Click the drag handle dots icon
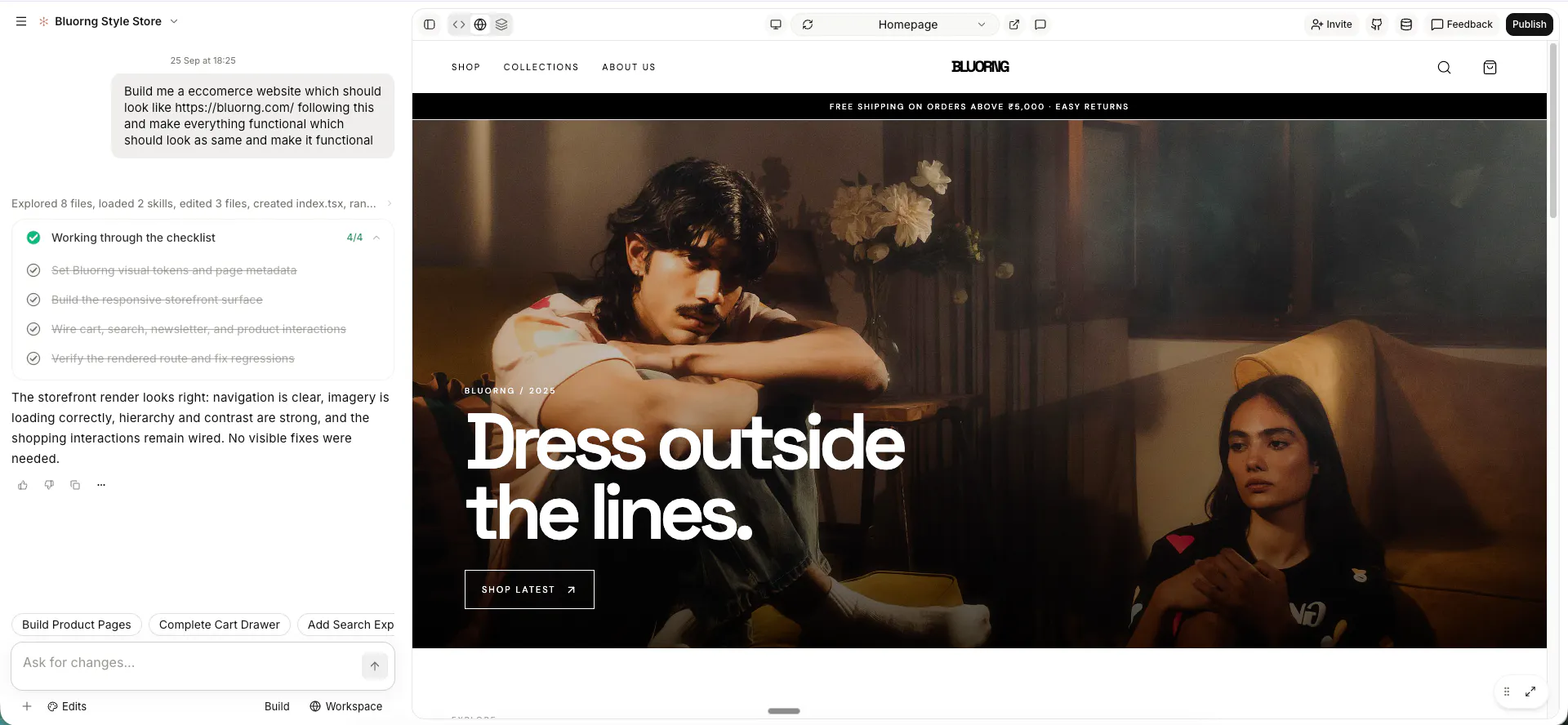Image resolution: width=1568 pixels, height=725 pixels. coord(1507,692)
